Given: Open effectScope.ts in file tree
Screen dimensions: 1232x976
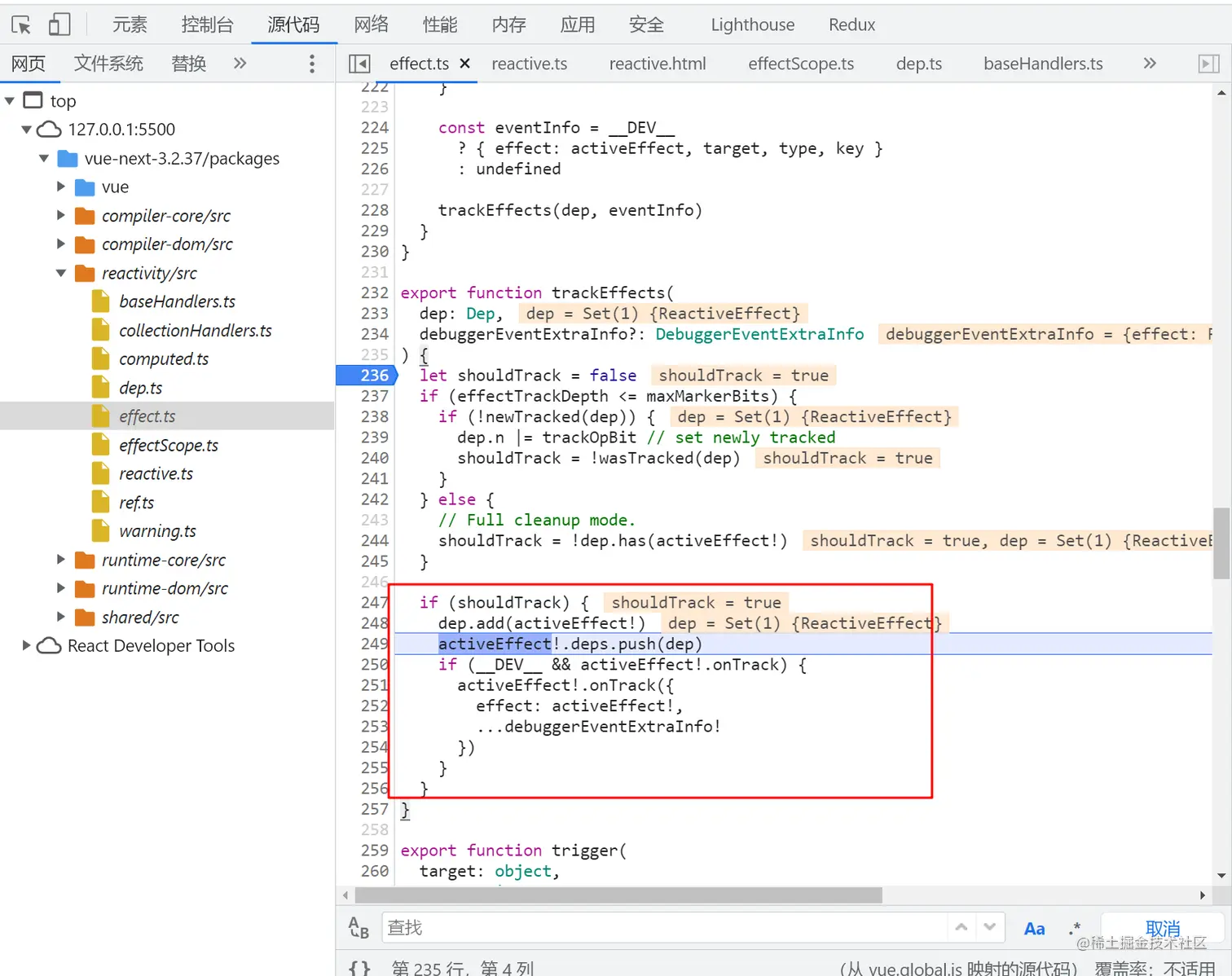Looking at the screenshot, I should tap(169, 445).
